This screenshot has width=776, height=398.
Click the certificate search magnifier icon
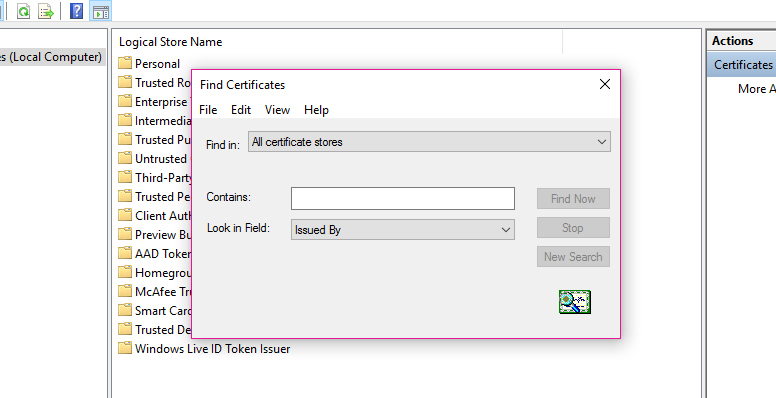click(x=575, y=301)
